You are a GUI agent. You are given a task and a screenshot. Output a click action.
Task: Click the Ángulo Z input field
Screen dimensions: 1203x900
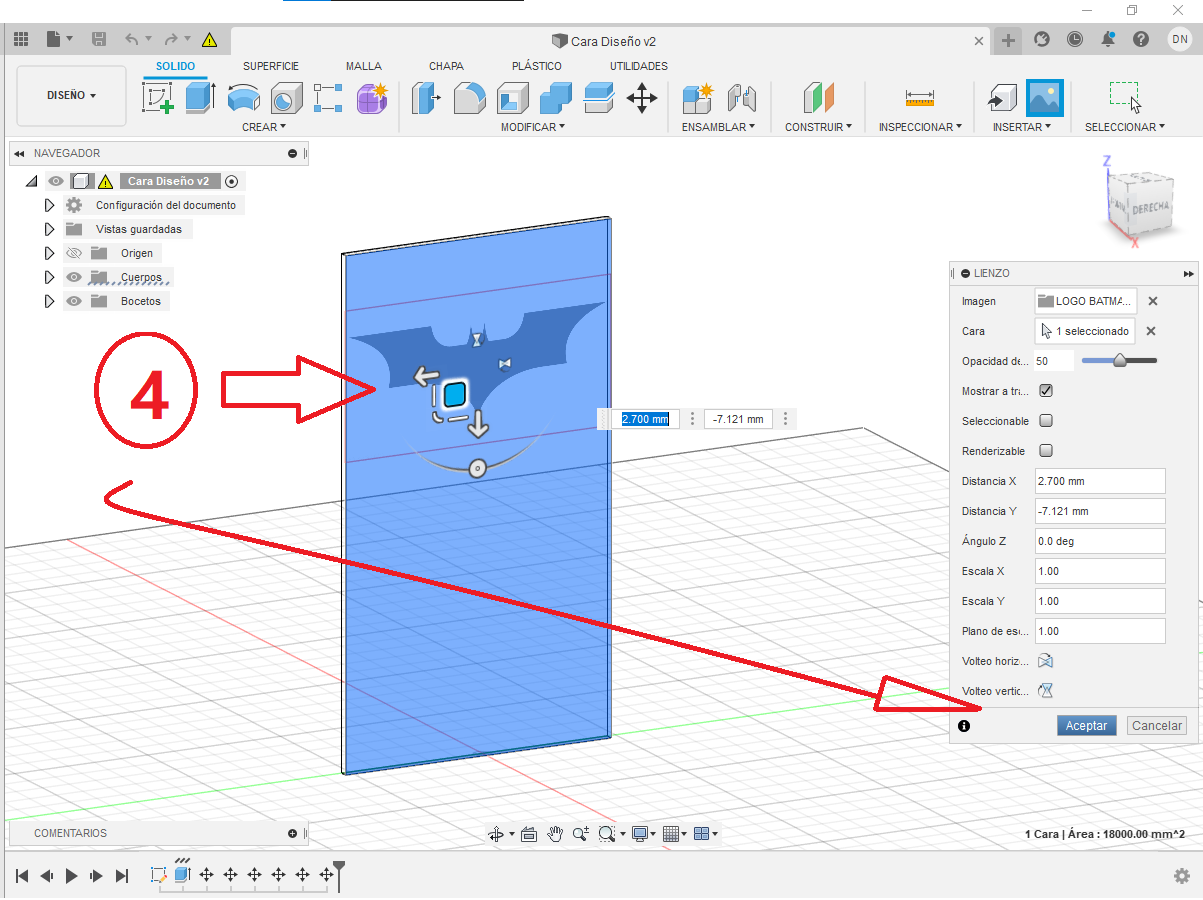(x=1100, y=541)
